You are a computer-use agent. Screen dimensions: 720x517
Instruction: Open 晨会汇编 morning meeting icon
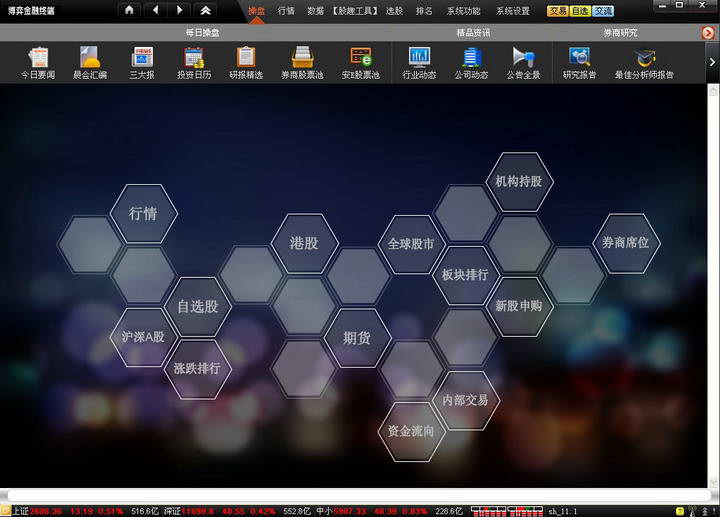tap(90, 58)
